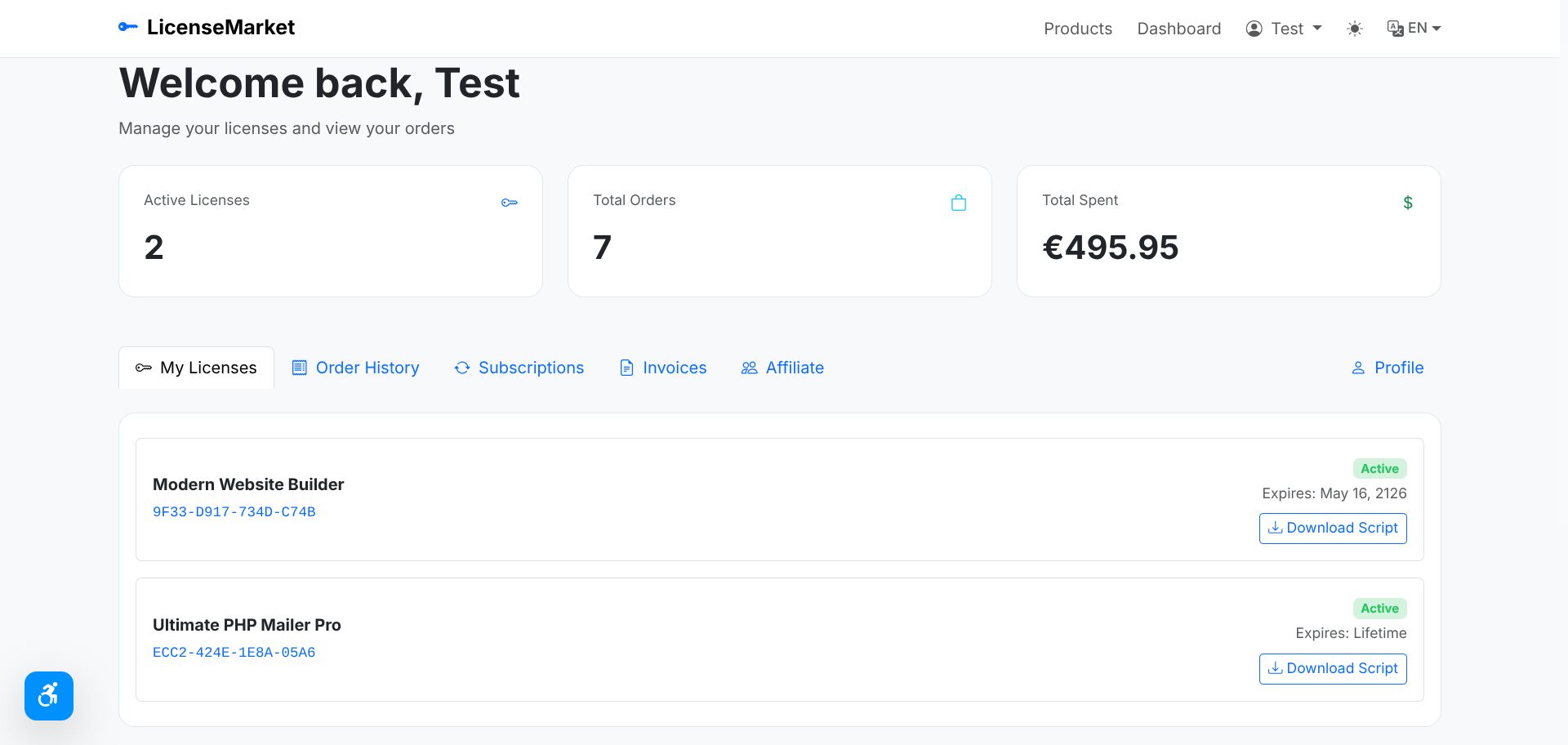Screen dimensions: 1568x745
Task: Switch to the Invoices tab
Action: tap(663, 368)
